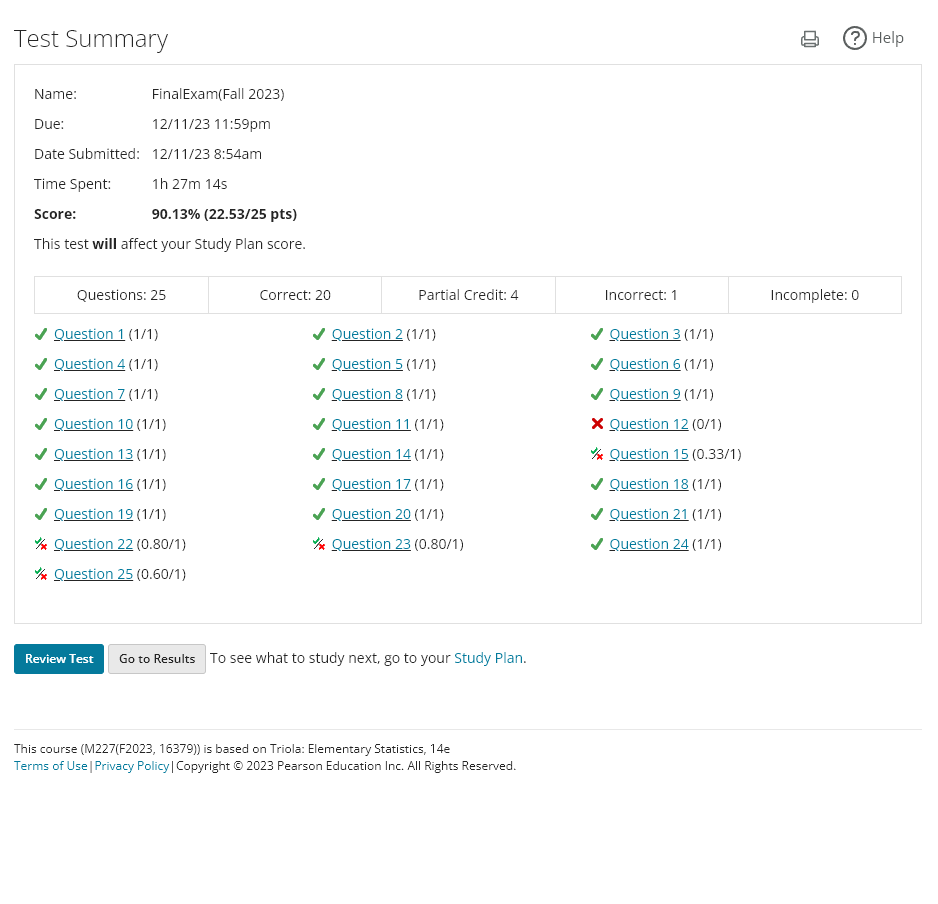938x904 pixels.
Task: Click the red X icon beside Question 12
Action: tap(597, 424)
